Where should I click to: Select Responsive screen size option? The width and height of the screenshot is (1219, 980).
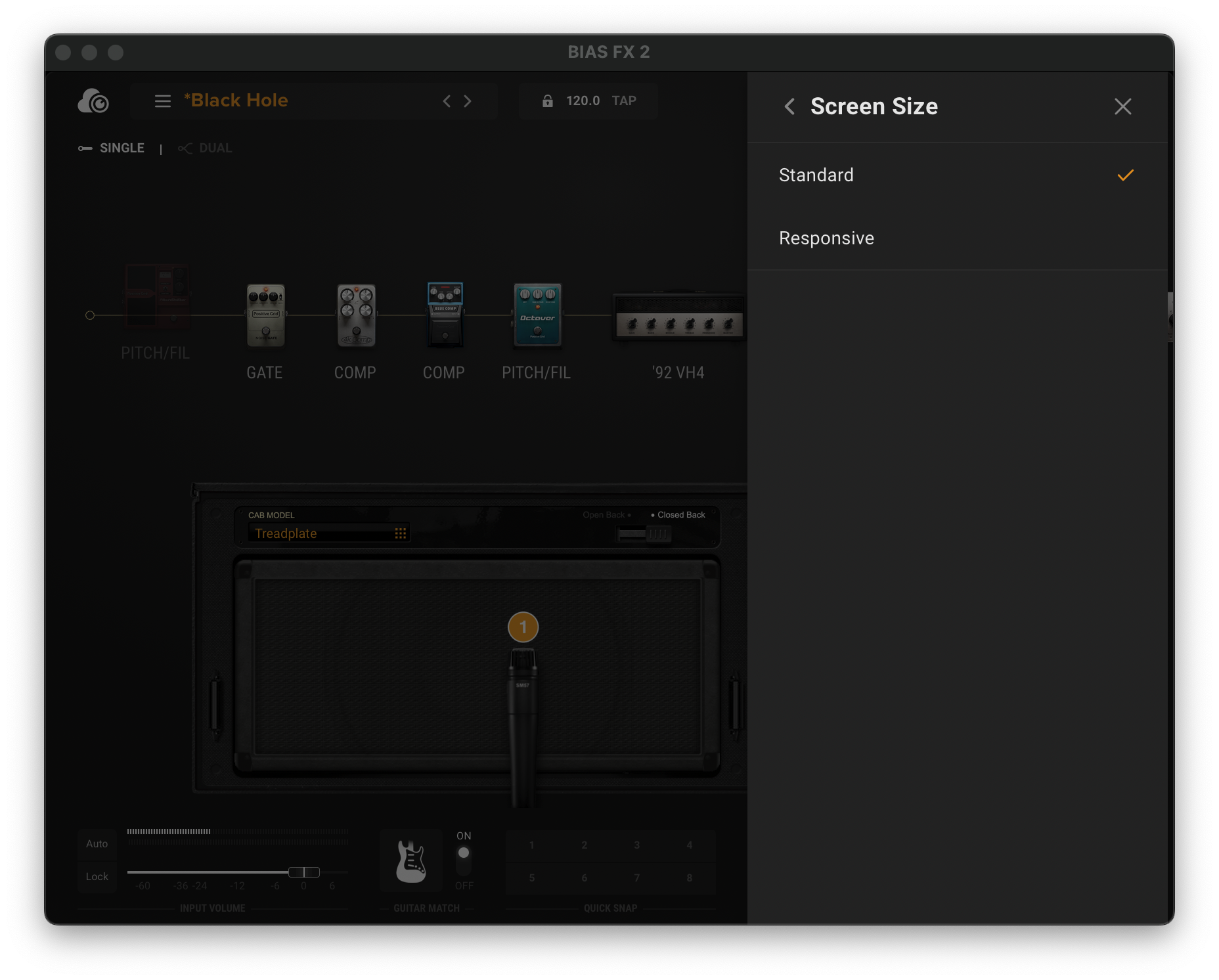coord(957,238)
